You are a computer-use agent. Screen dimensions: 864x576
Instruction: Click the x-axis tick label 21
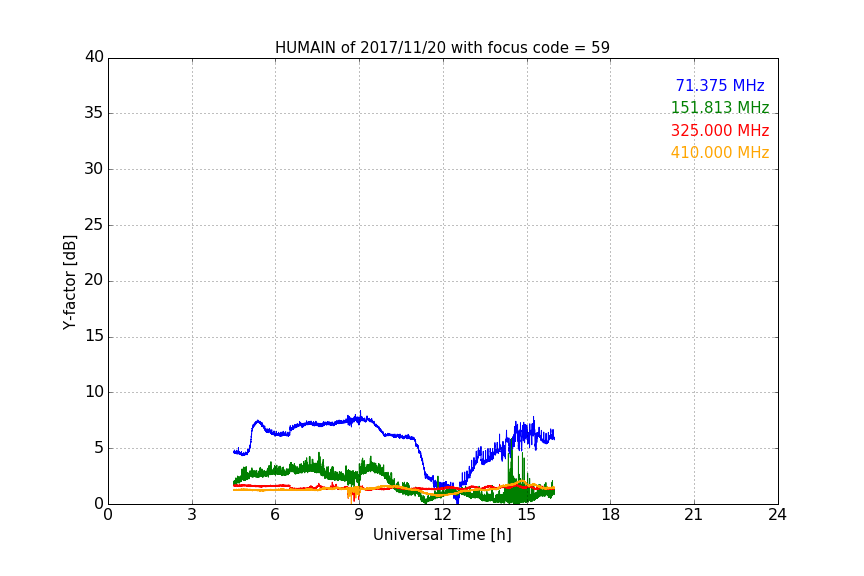(x=694, y=515)
